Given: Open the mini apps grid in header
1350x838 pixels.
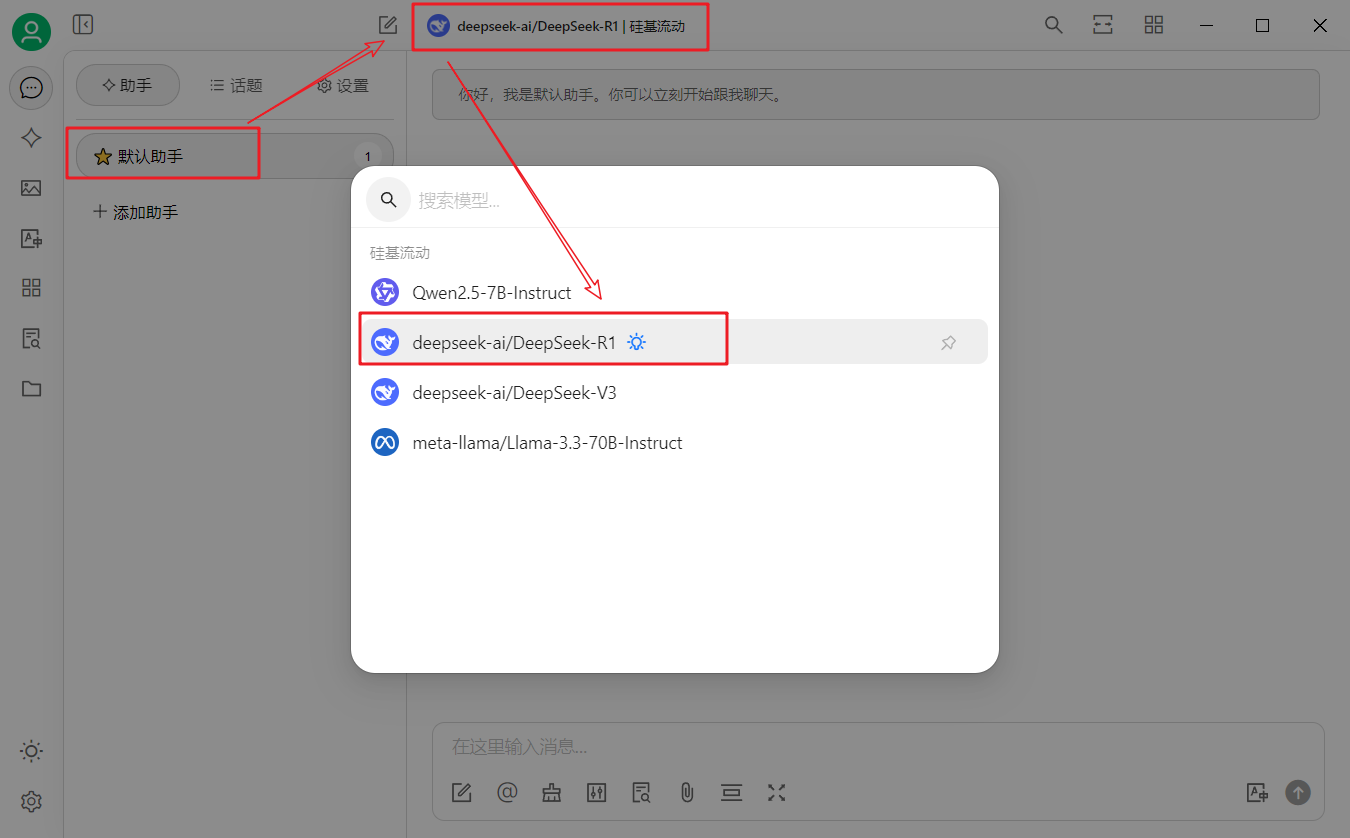Looking at the screenshot, I should (1154, 25).
